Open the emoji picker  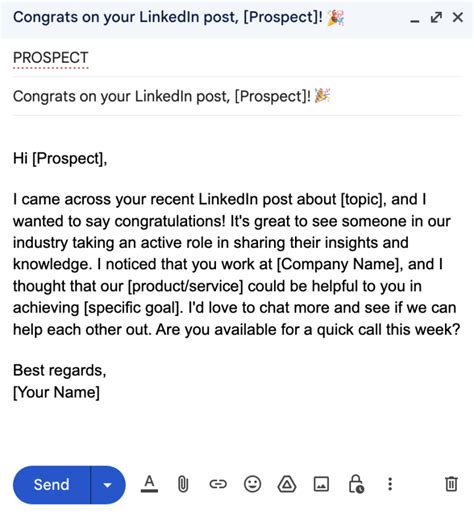(252, 484)
